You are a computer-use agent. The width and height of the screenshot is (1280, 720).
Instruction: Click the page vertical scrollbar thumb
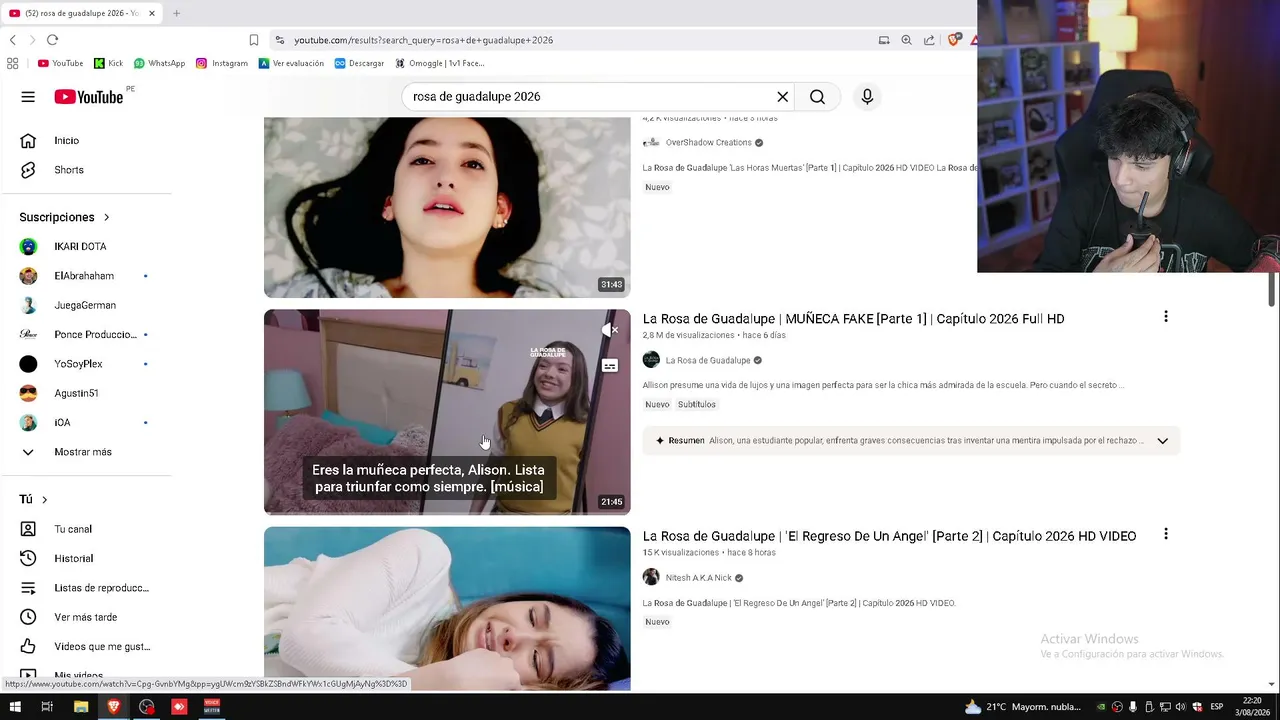point(1272,289)
